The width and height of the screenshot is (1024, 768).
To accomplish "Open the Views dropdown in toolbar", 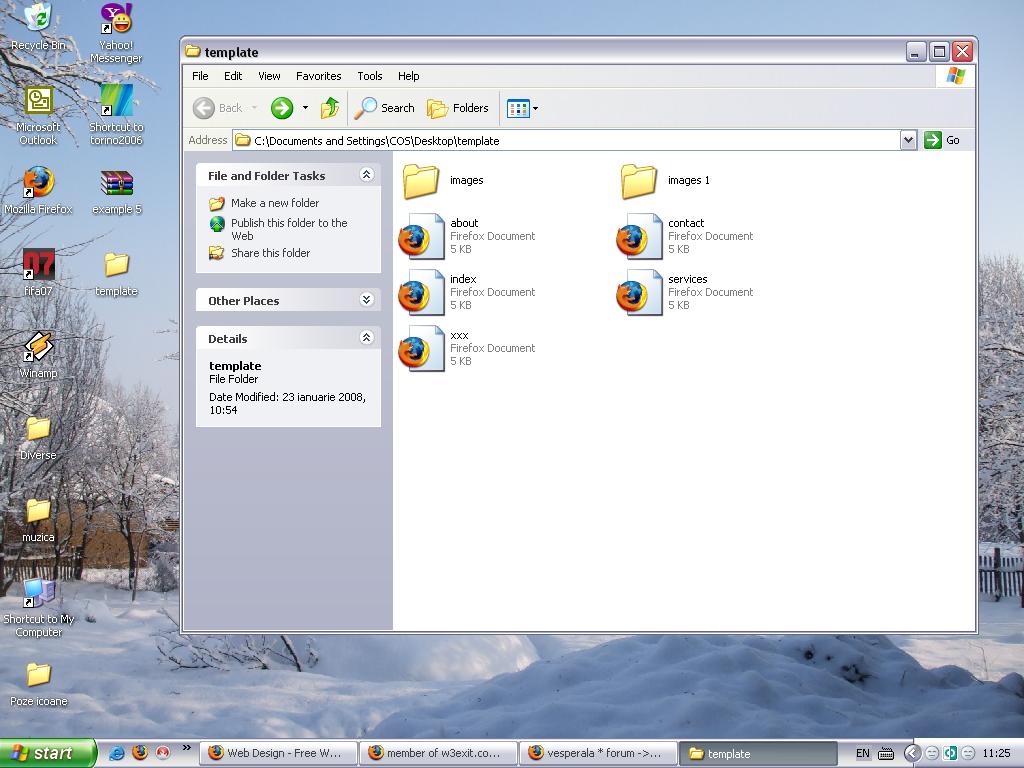I will [522, 108].
